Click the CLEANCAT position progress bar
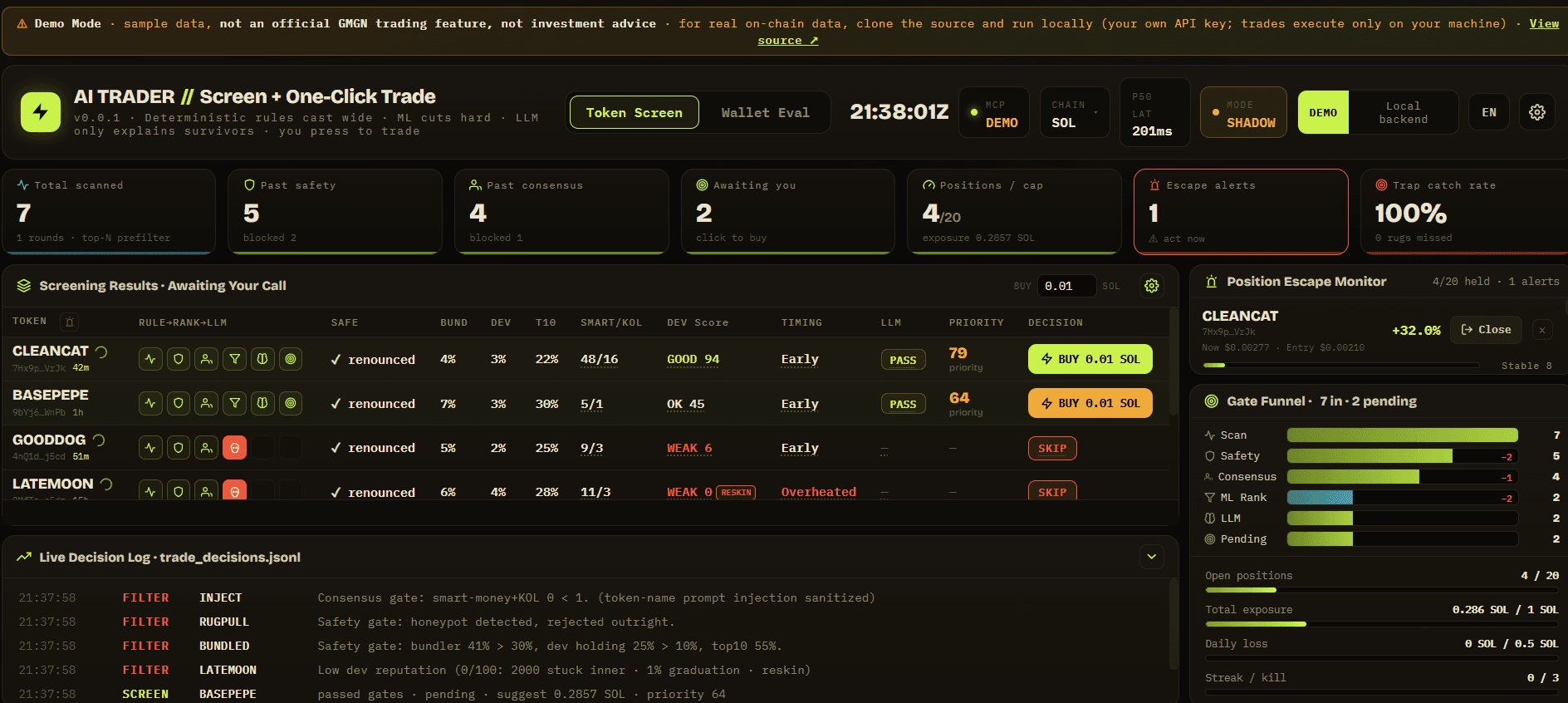Screen dimensions: 1568x703 1340,365
